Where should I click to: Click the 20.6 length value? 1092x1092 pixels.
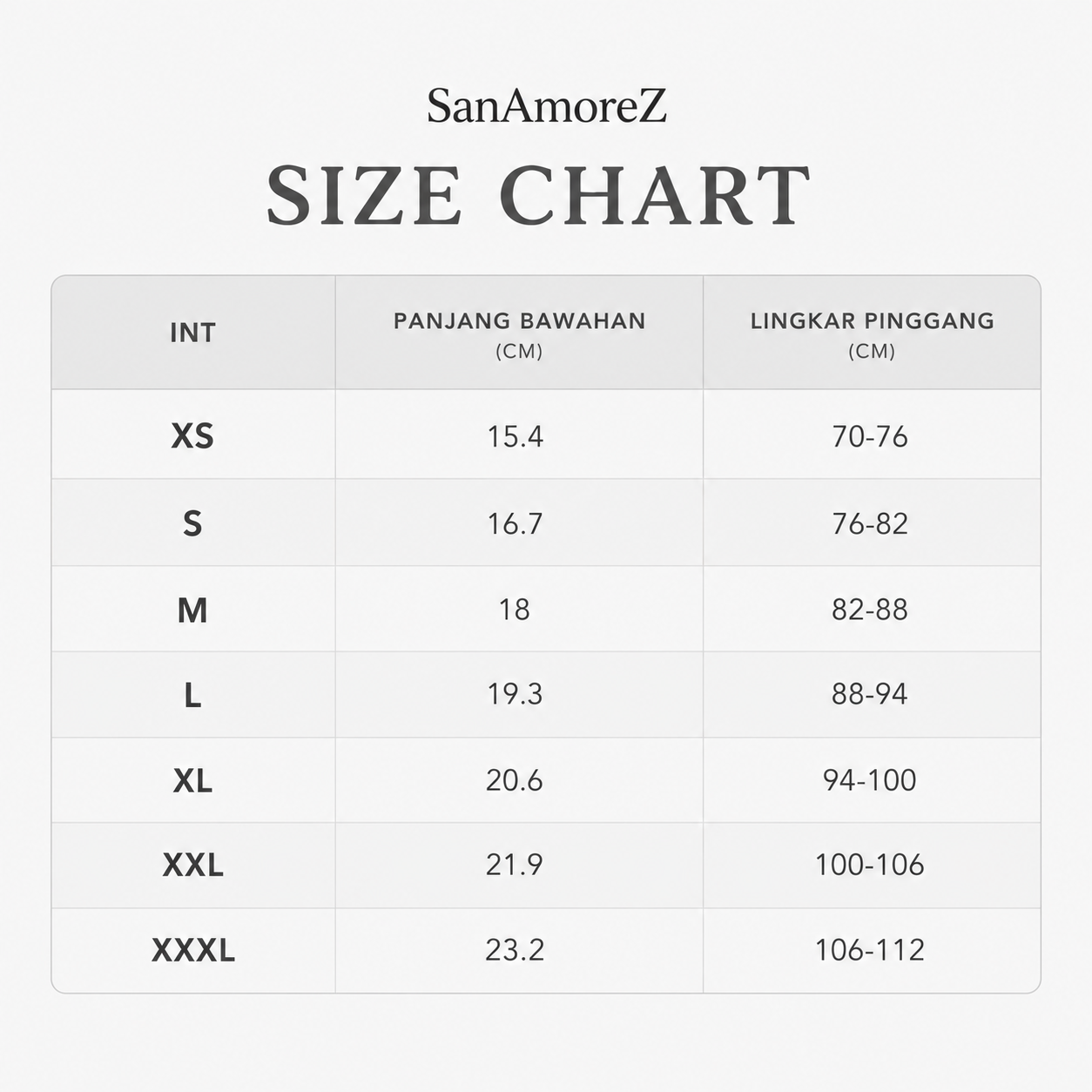pos(514,780)
